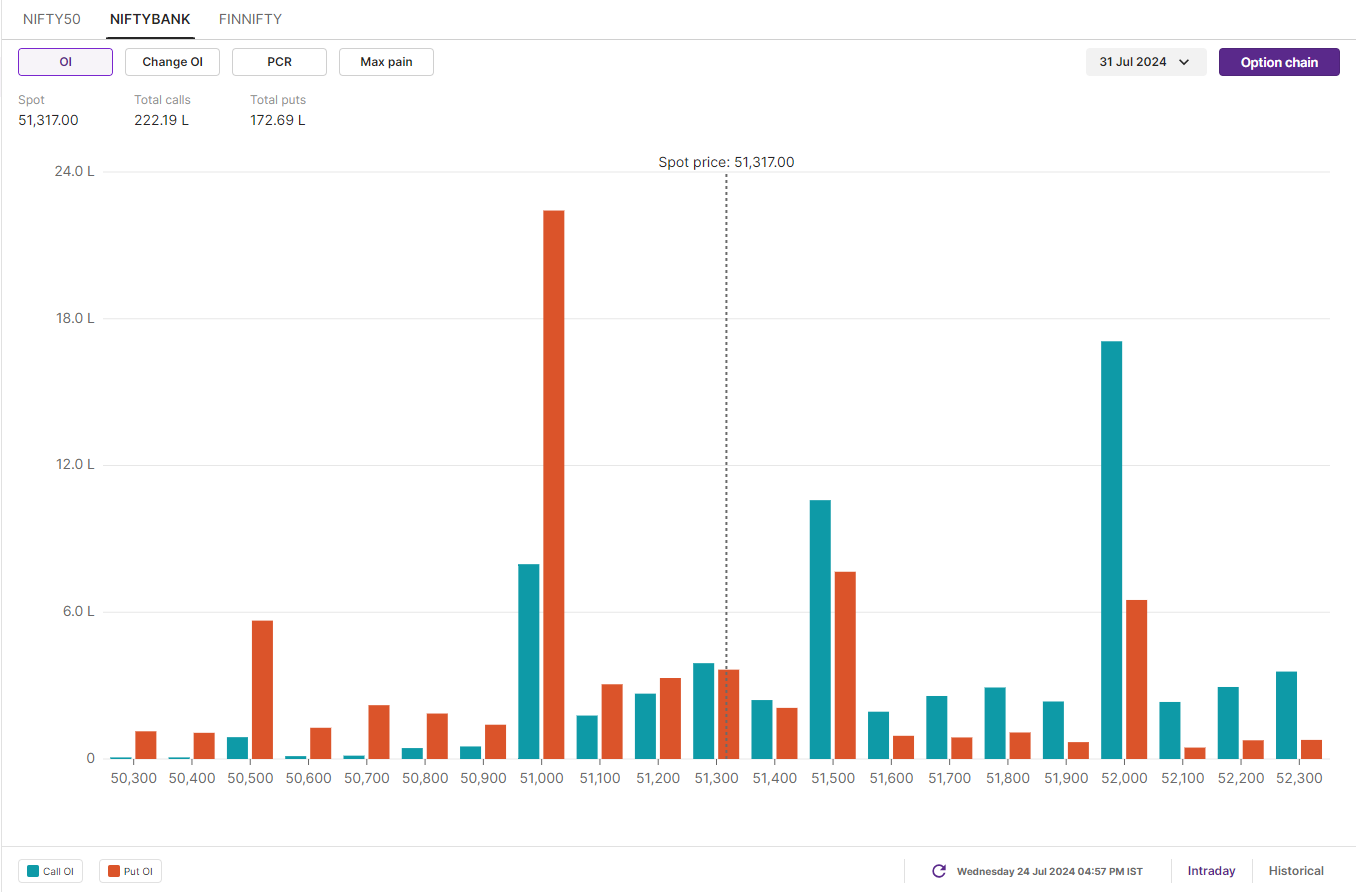Open the Option chain page
Viewport: 1356px width, 892px height.
[x=1279, y=62]
